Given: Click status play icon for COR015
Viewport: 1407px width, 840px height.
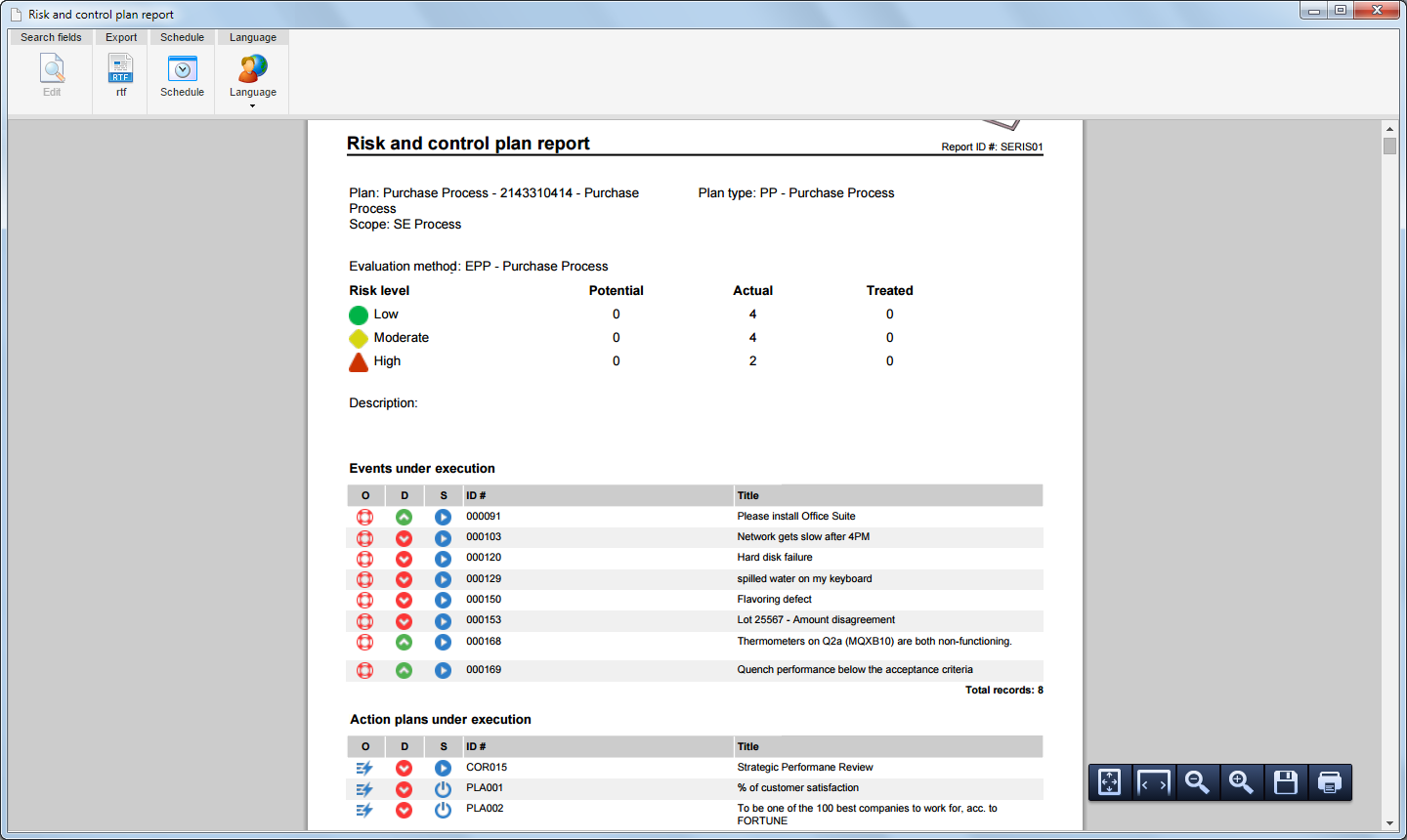Looking at the screenshot, I should pyautogui.click(x=444, y=769).
